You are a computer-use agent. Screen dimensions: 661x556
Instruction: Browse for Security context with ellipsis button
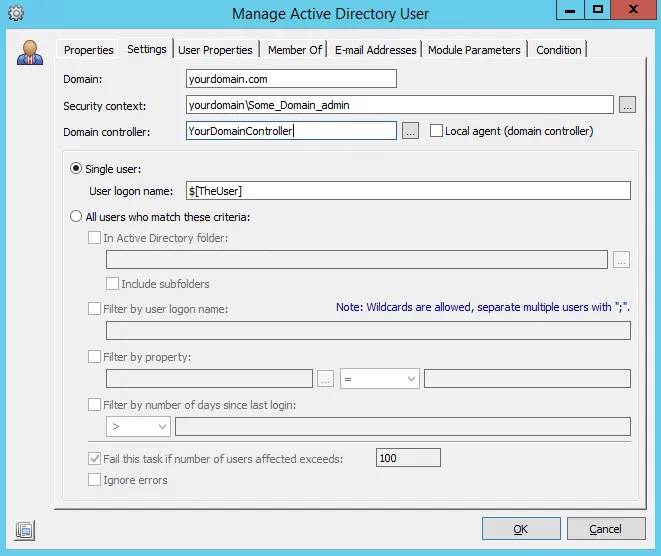(627, 105)
